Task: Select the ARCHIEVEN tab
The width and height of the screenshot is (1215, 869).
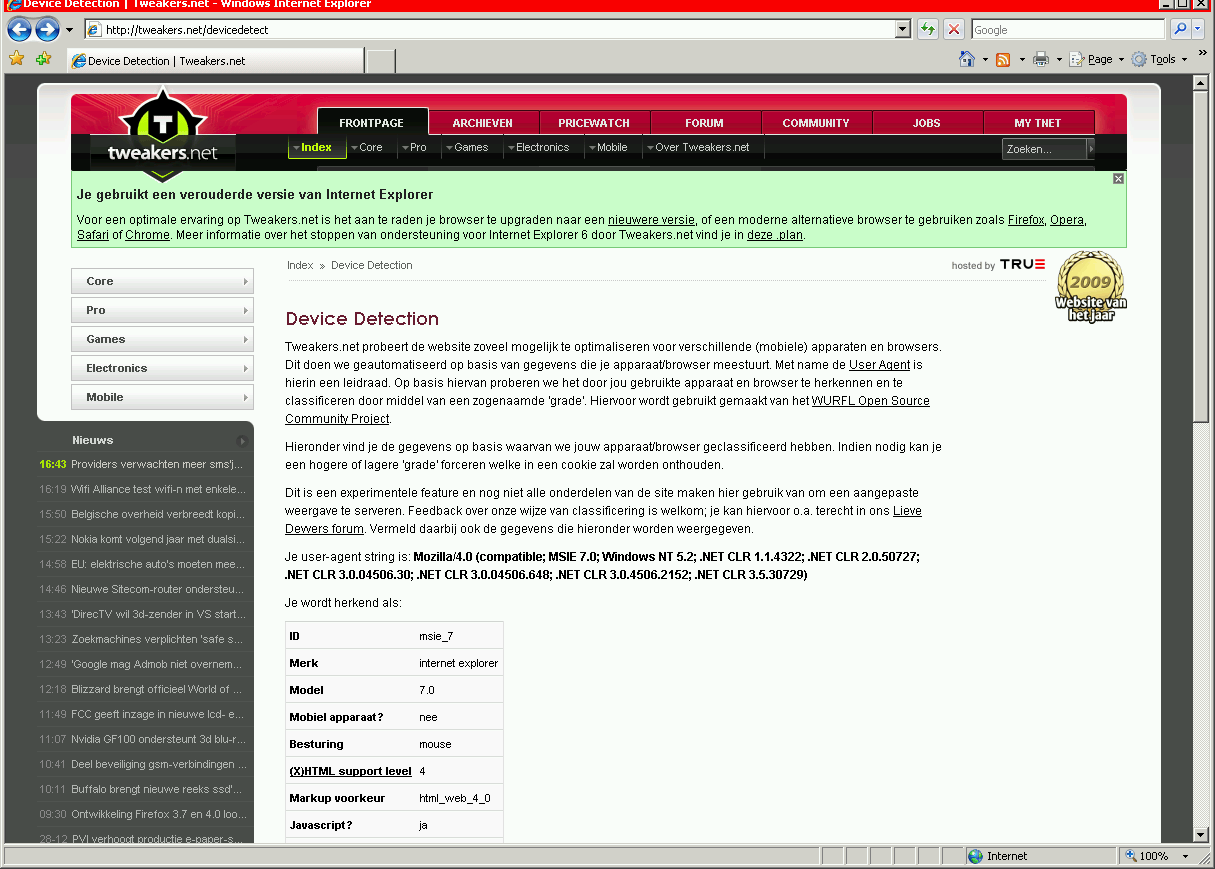Action: [483, 123]
